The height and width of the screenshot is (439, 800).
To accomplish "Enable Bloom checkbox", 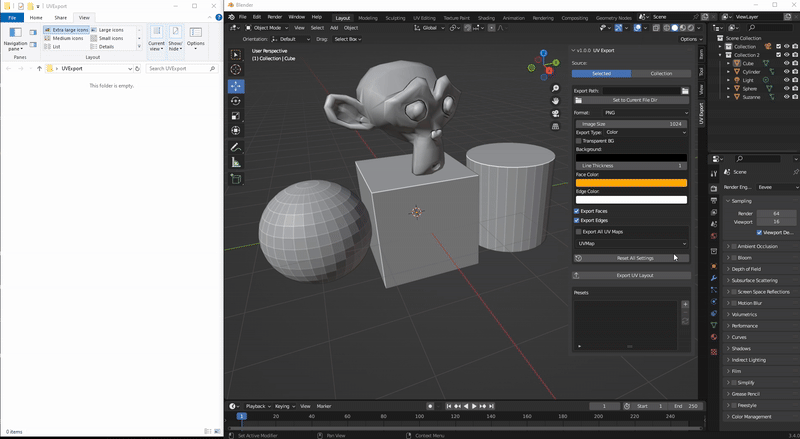I will click(734, 258).
